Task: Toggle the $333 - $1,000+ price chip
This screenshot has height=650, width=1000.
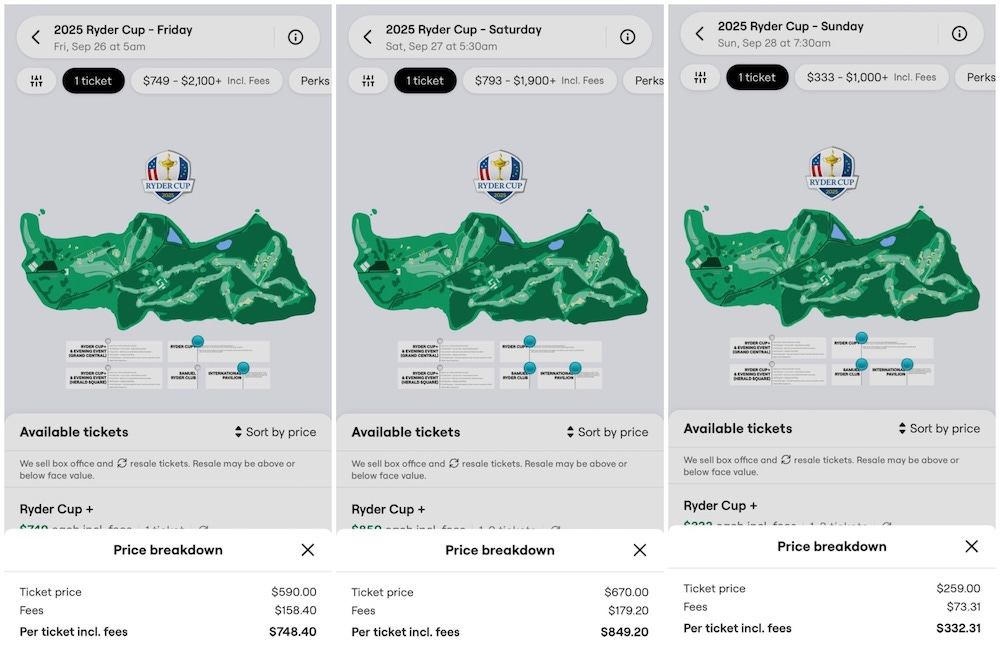Action: click(871, 78)
